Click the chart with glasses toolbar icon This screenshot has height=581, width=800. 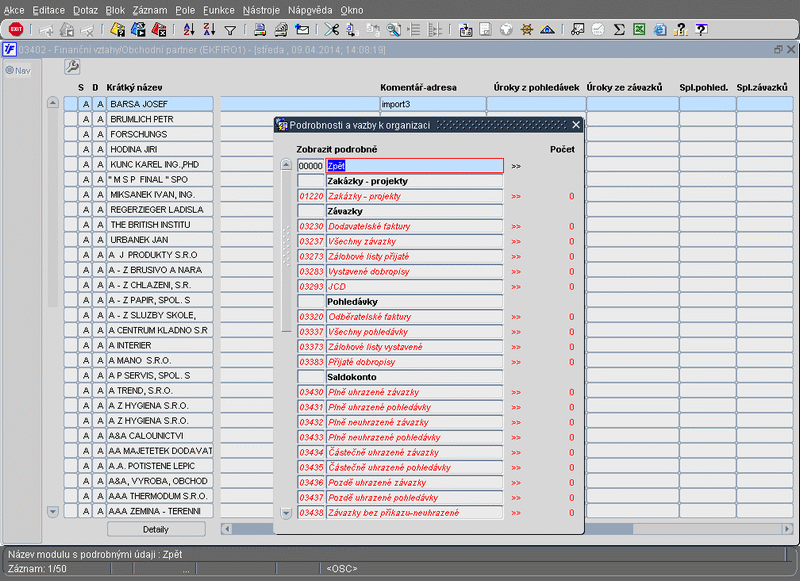click(x=578, y=30)
